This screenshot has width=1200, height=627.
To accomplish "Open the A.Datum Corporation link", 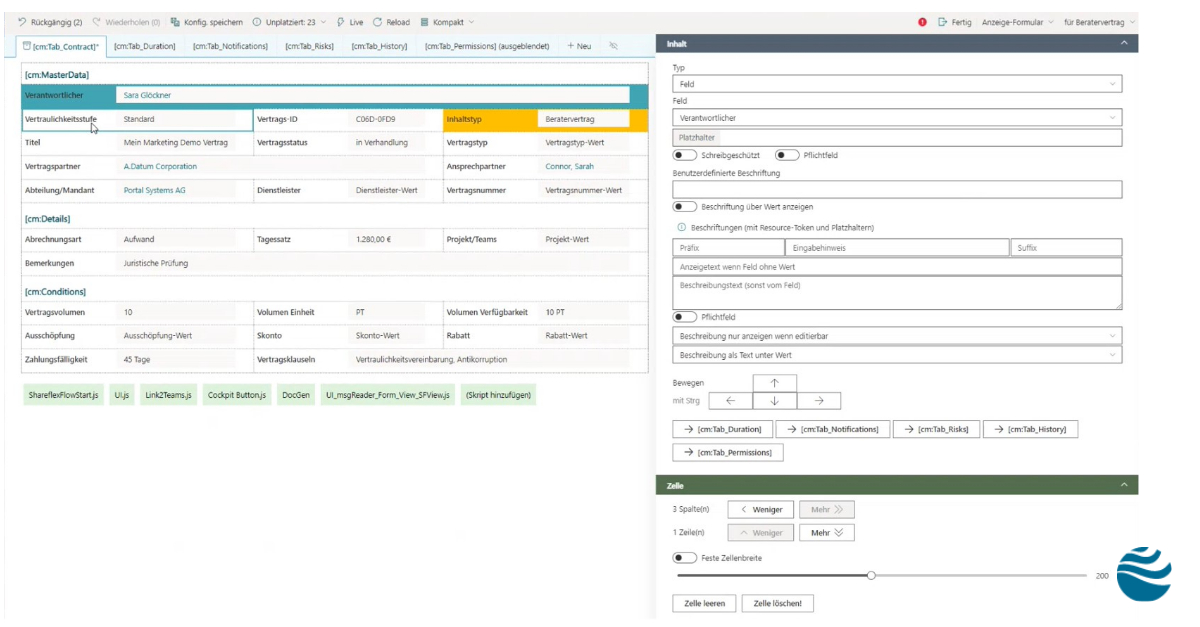I will click(159, 165).
